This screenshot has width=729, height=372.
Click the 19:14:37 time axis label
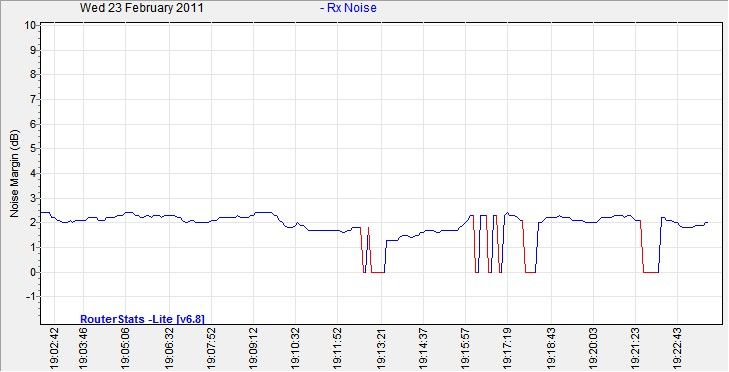click(x=424, y=350)
